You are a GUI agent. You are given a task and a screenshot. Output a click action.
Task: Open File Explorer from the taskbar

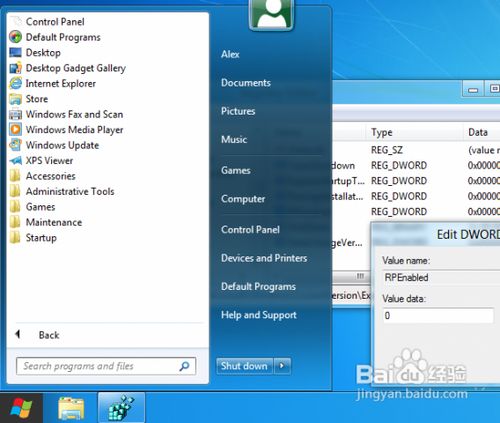tap(71, 408)
